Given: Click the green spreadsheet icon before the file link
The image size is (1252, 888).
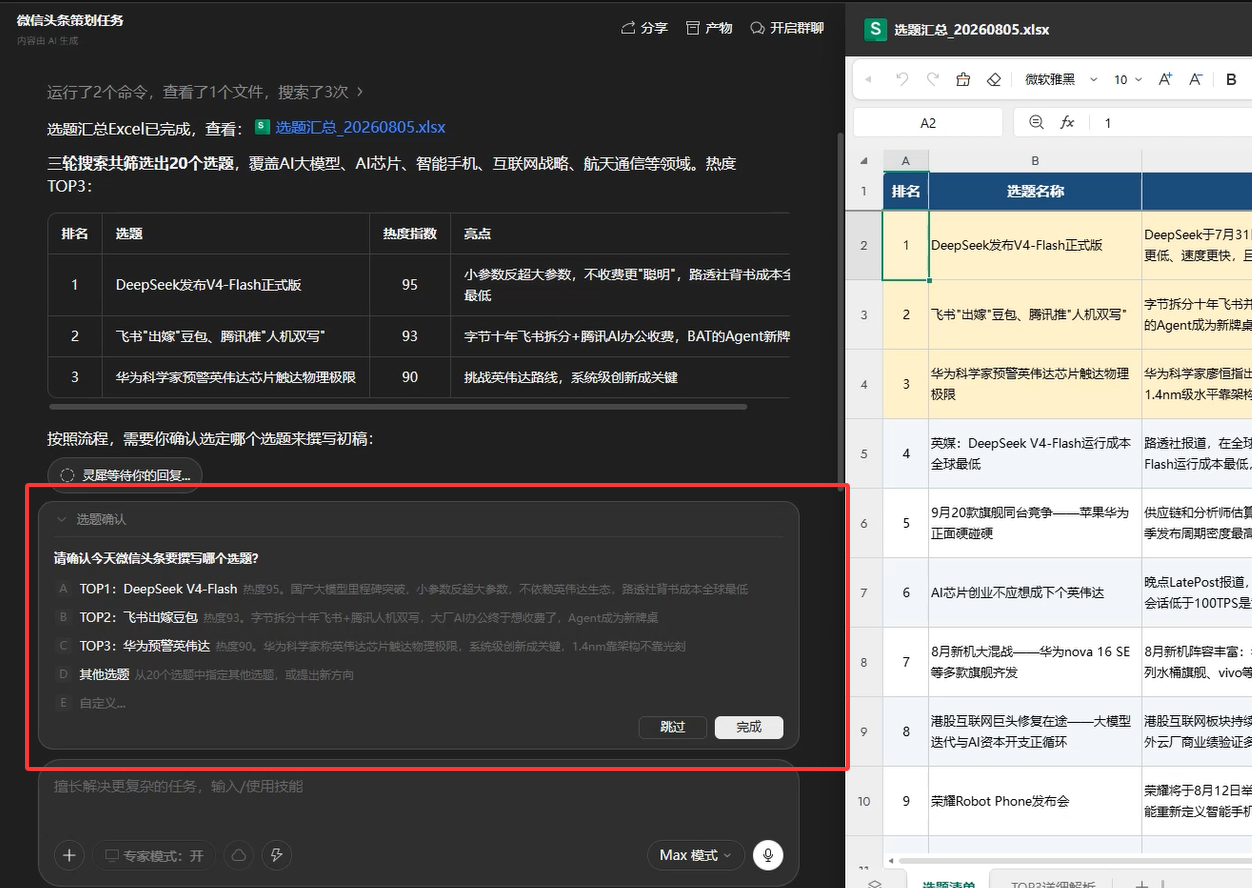Looking at the screenshot, I should tap(262, 127).
